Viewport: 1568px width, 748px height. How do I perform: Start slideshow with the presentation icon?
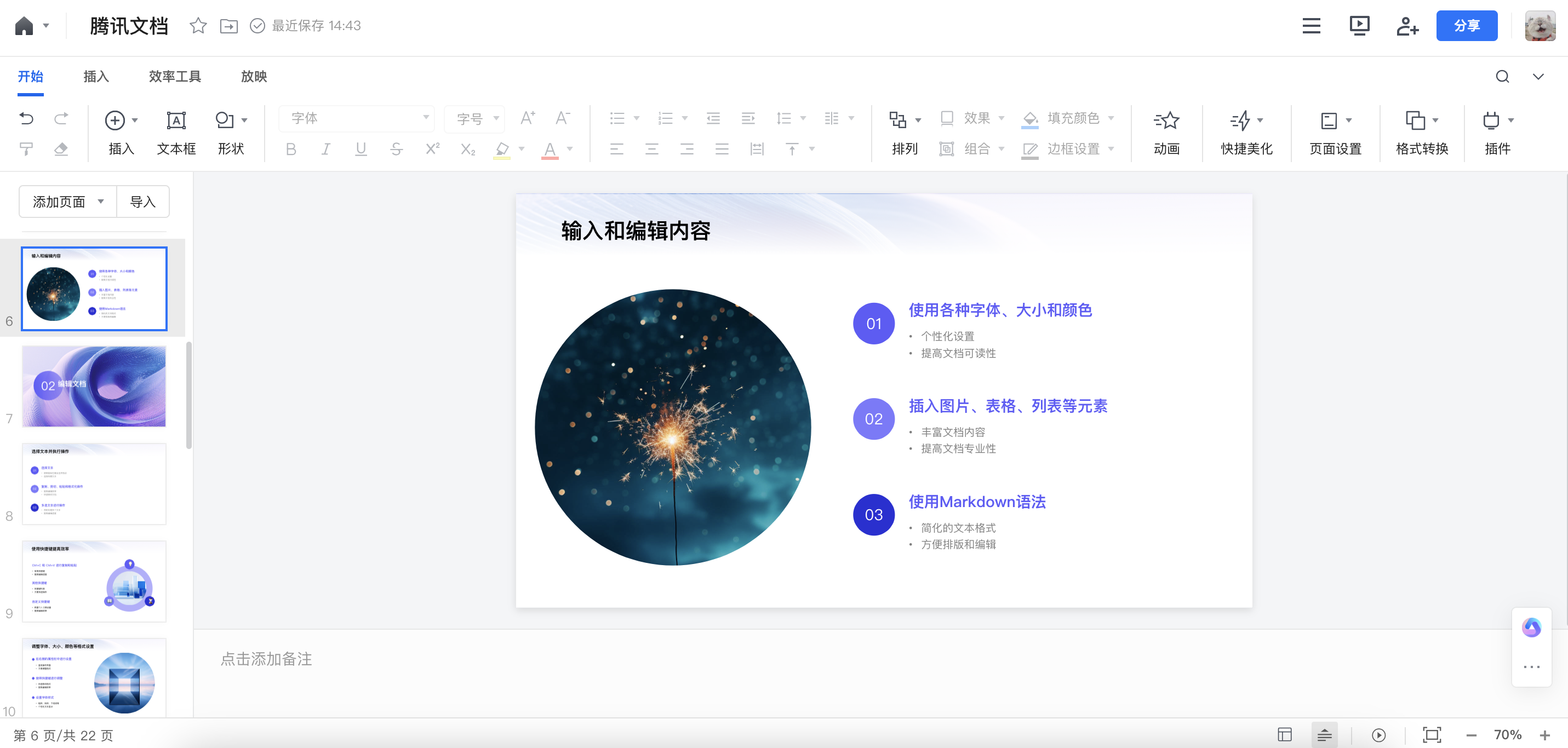[x=1359, y=26]
